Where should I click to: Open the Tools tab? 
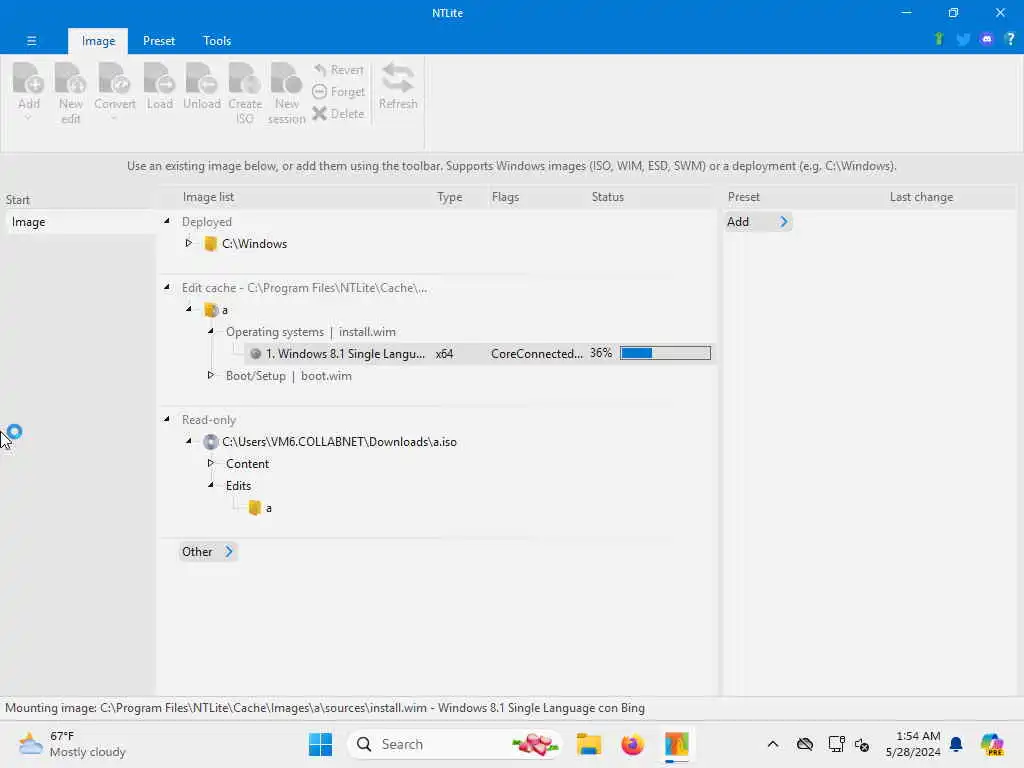click(x=217, y=40)
